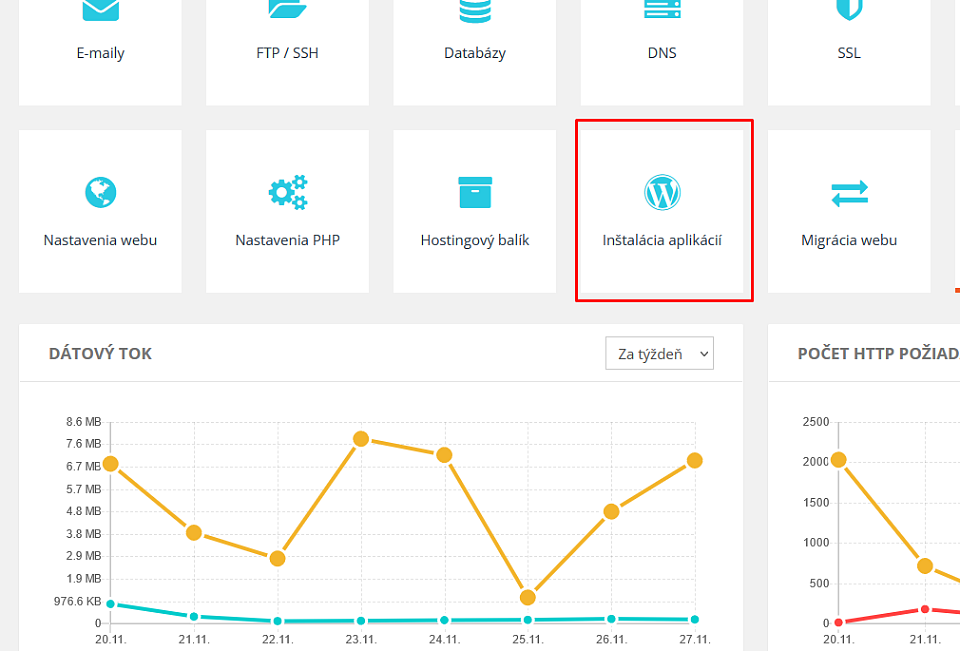
Task: Select orange lowest point at 25.11. in Dátový tok
Action: tap(528, 597)
